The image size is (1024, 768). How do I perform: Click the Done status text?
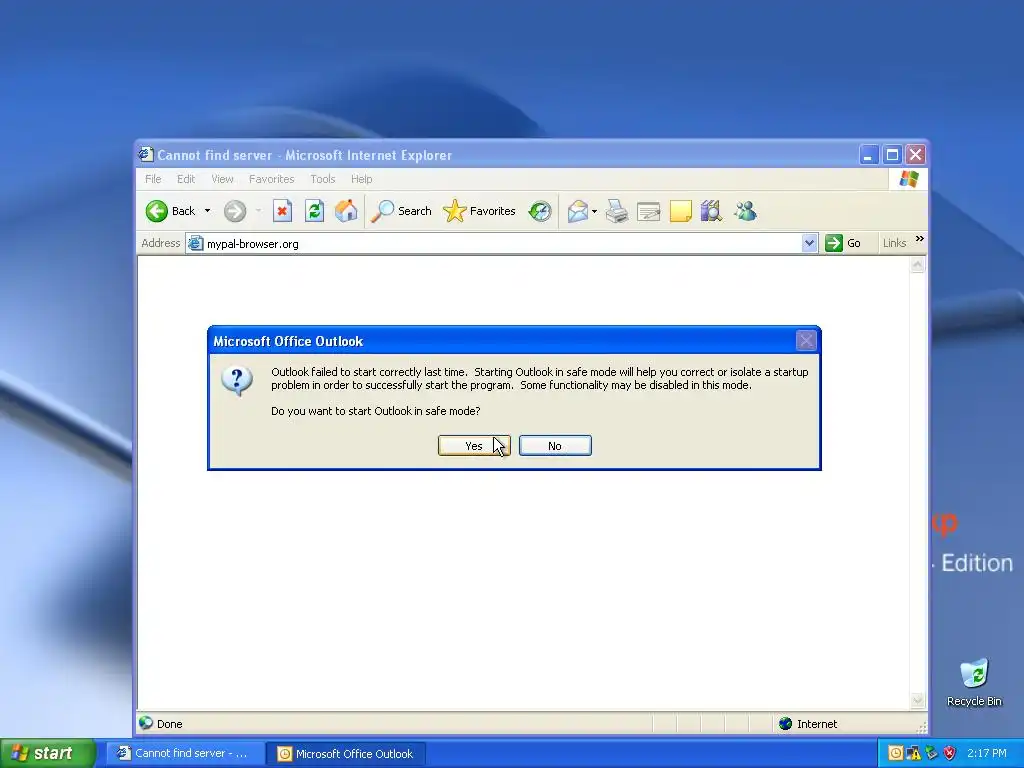169,724
